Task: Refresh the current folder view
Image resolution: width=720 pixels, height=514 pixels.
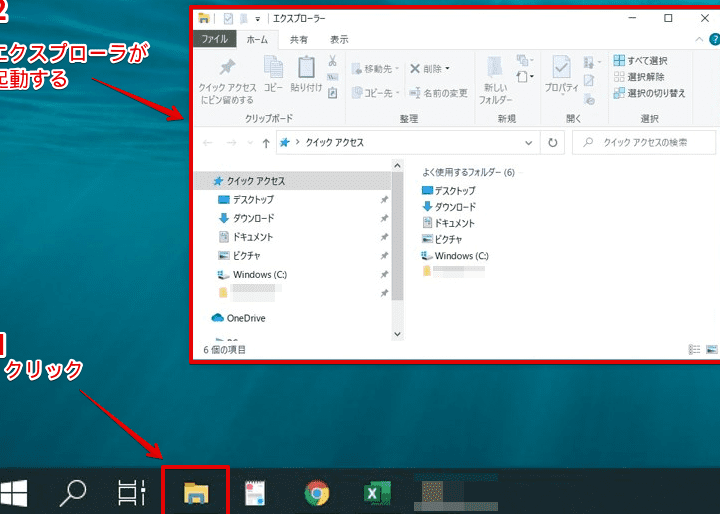Action: point(553,143)
